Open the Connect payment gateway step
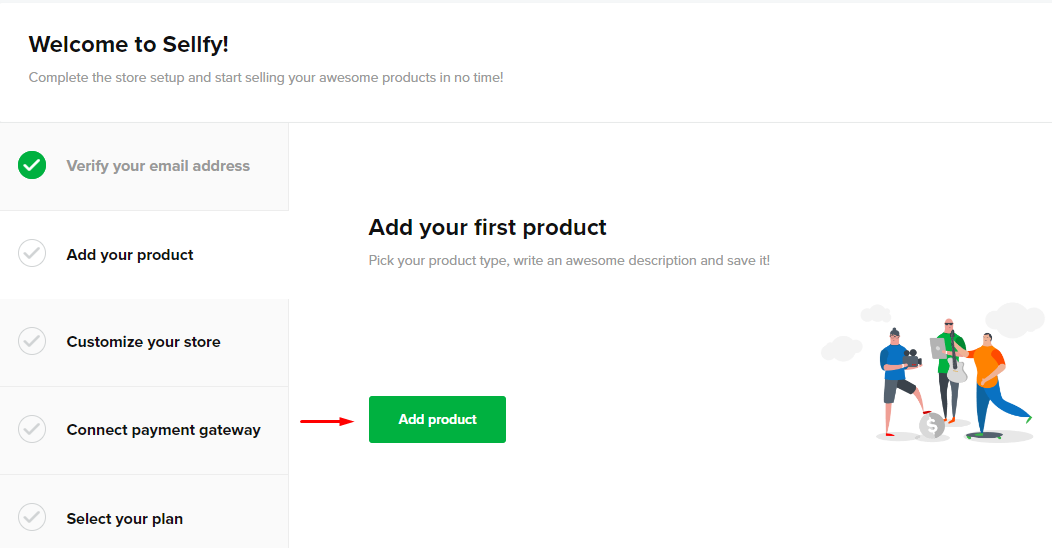1052x548 pixels. (x=163, y=430)
